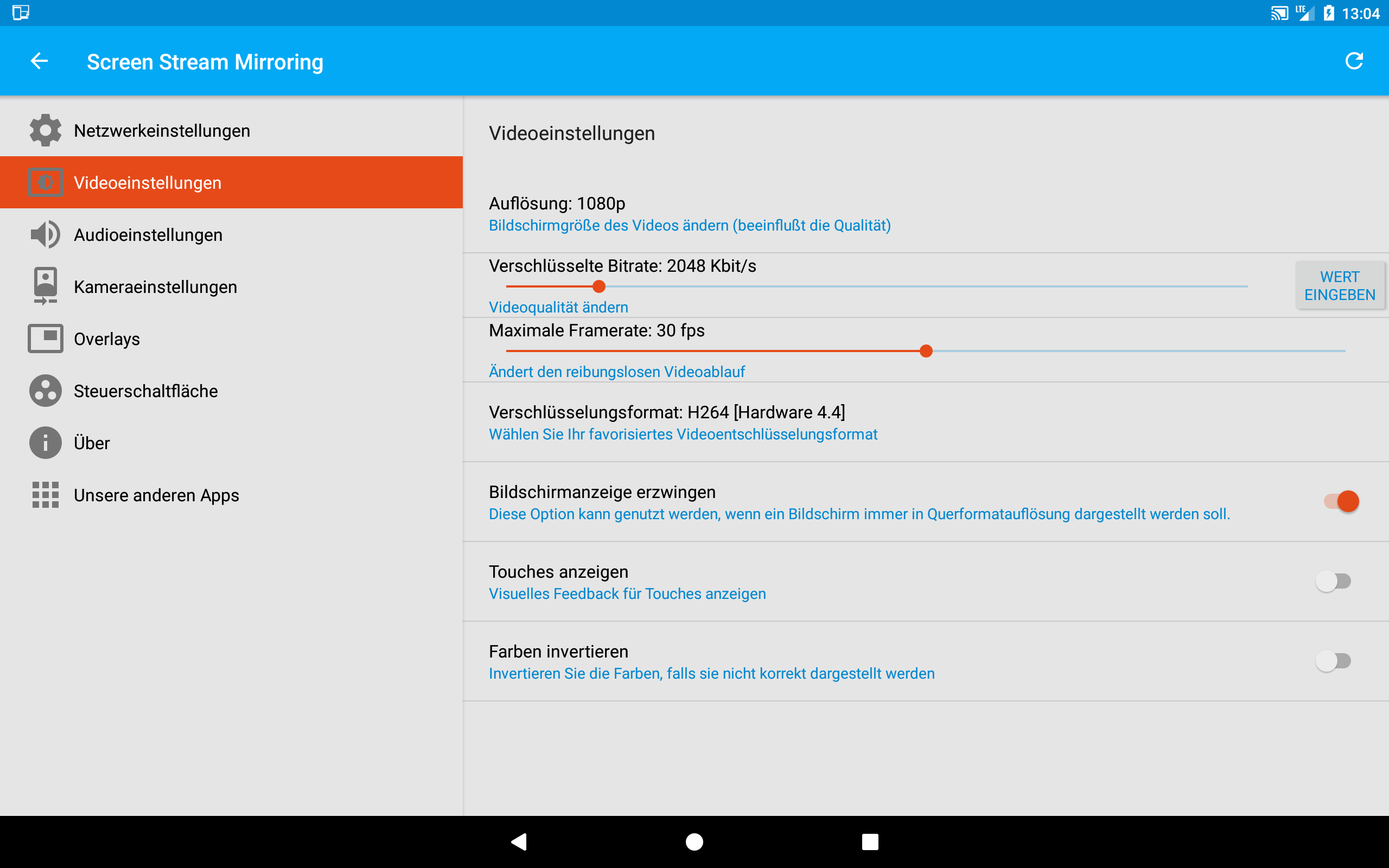The width and height of the screenshot is (1389, 868).
Task: Click the Maximale Framerate: 30 fps label
Action: [x=596, y=330]
